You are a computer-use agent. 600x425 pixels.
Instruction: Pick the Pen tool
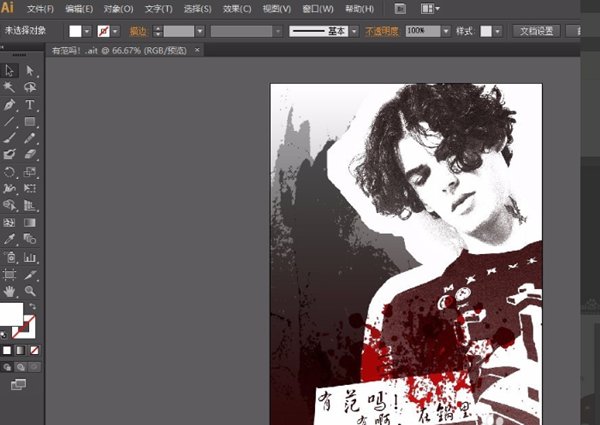coord(9,105)
